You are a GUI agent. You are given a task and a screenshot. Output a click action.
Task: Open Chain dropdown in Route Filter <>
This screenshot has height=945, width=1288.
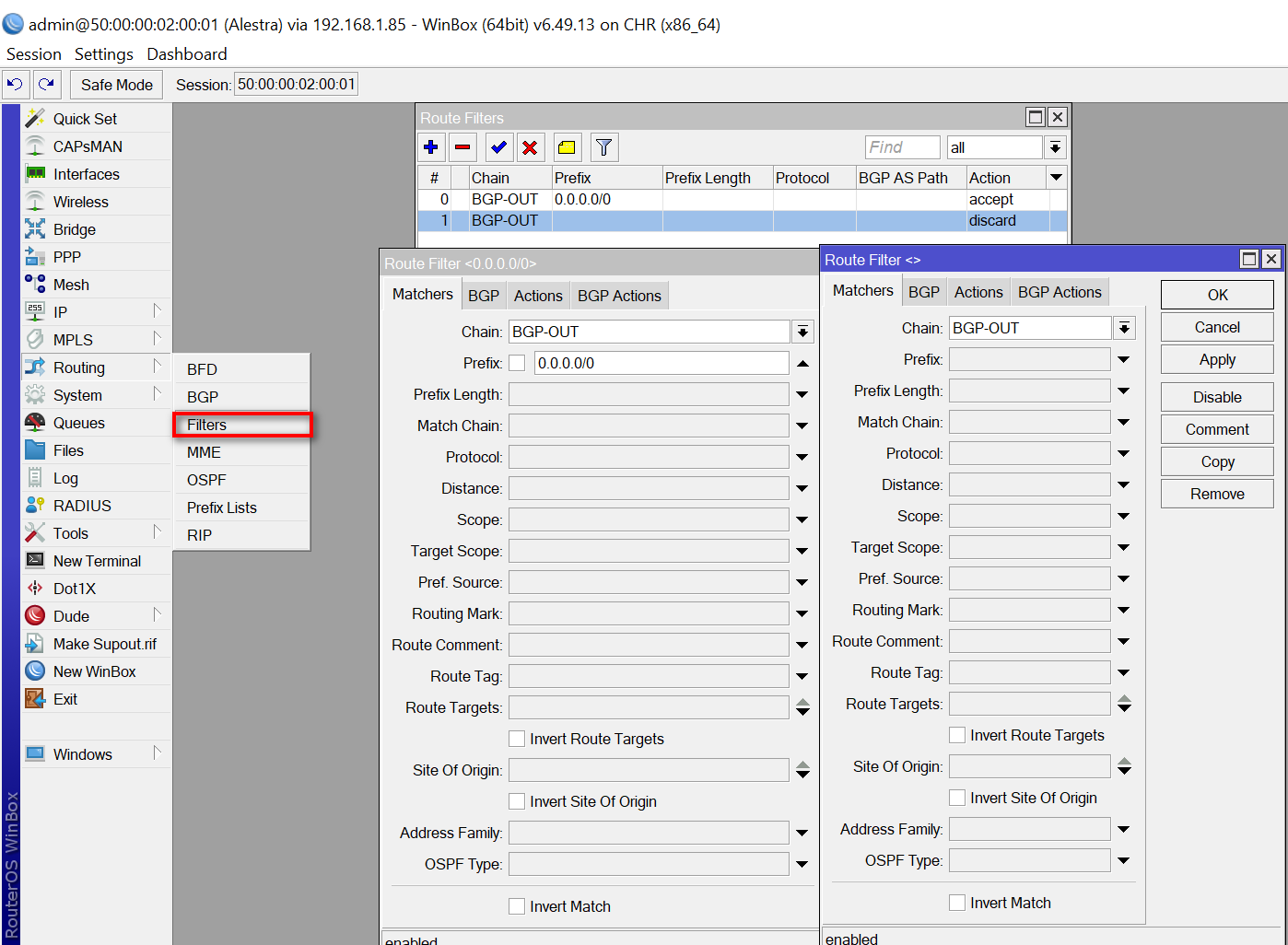(1124, 328)
